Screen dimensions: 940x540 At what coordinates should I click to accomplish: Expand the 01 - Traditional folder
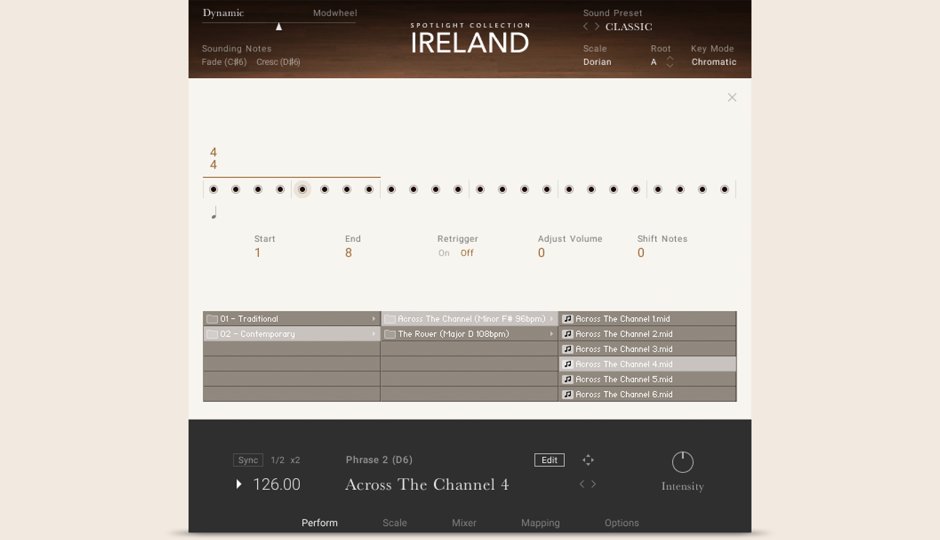click(x=291, y=319)
